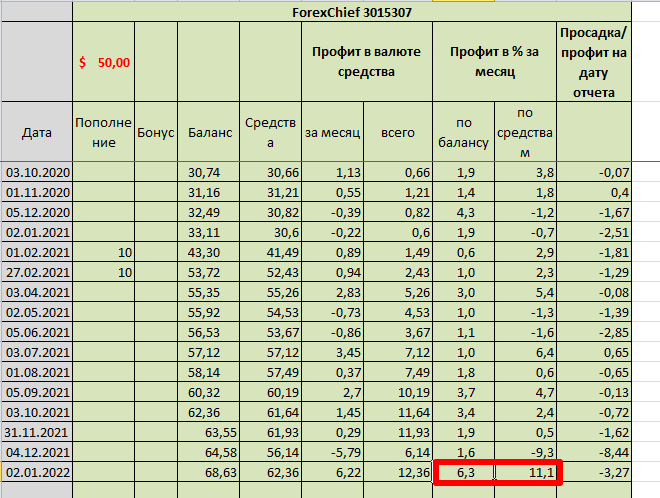Image resolution: width=660 pixels, height=498 pixels.
Task: Click balance value 43,30
Action: (208, 252)
